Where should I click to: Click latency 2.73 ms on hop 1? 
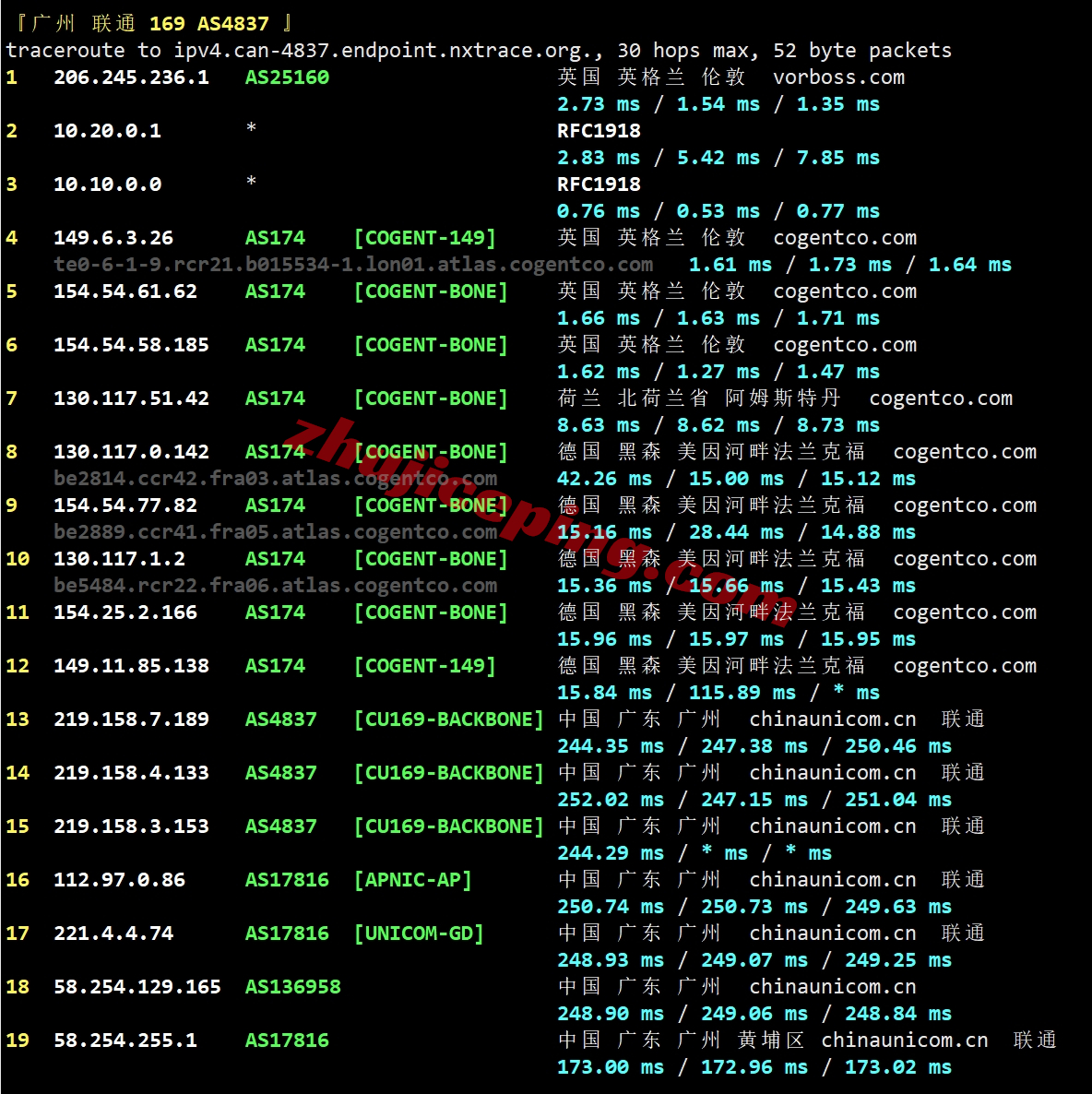tap(598, 104)
